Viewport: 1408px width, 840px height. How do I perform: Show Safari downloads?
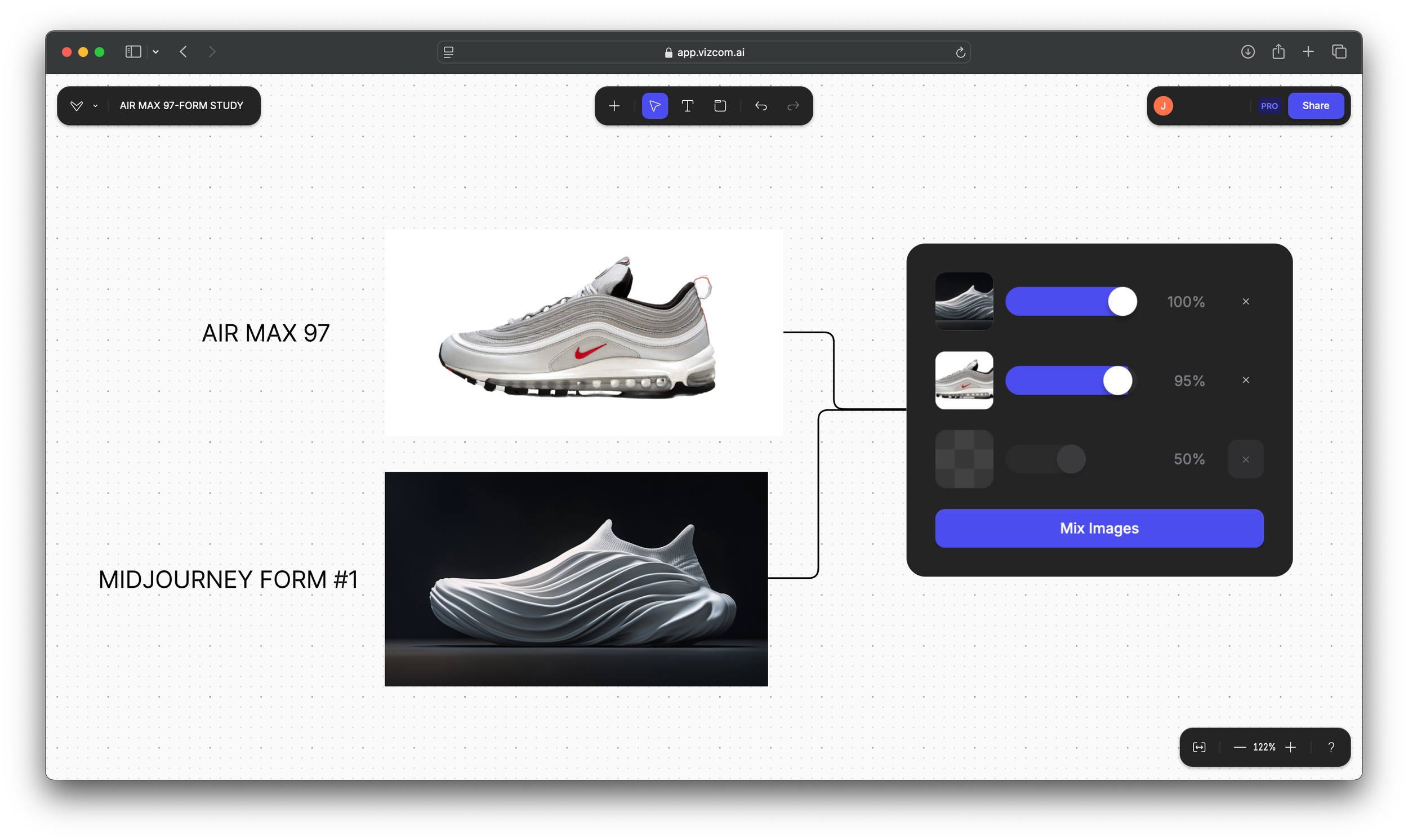coord(1248,52)
